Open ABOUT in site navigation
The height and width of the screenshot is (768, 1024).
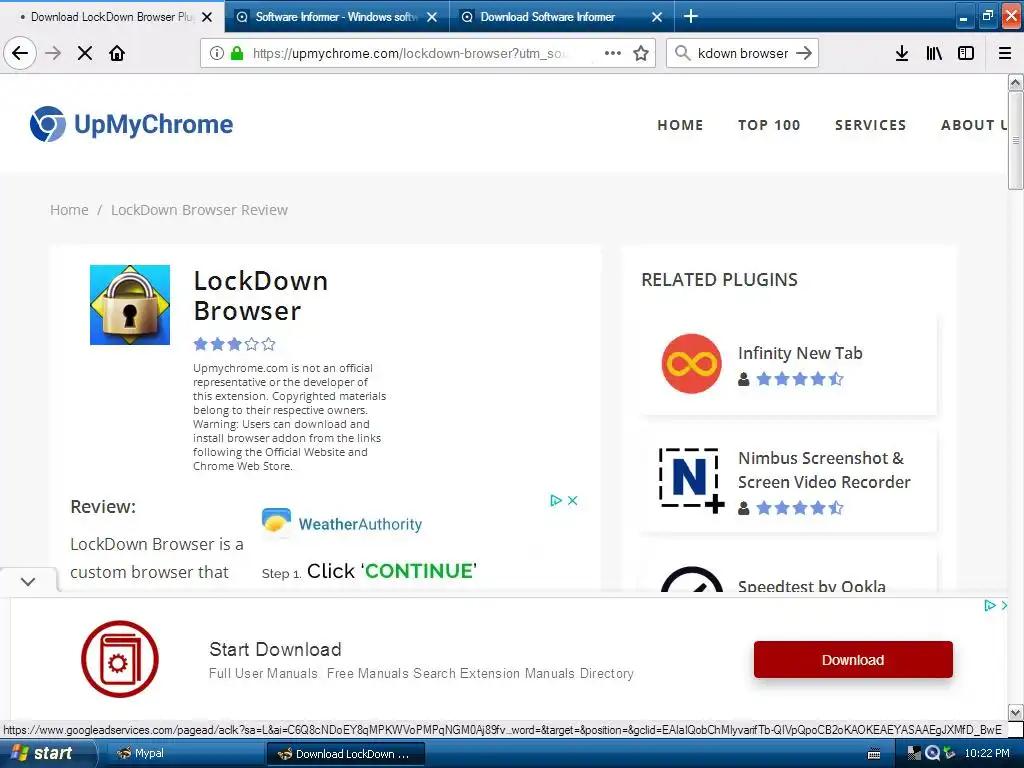pyautogui.click(x=973, y=125)
